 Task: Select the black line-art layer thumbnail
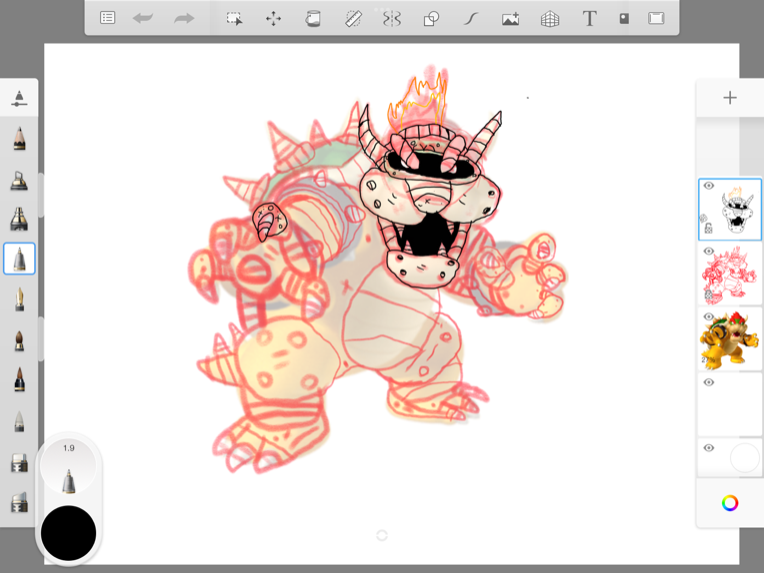click(x=729, y=209)
